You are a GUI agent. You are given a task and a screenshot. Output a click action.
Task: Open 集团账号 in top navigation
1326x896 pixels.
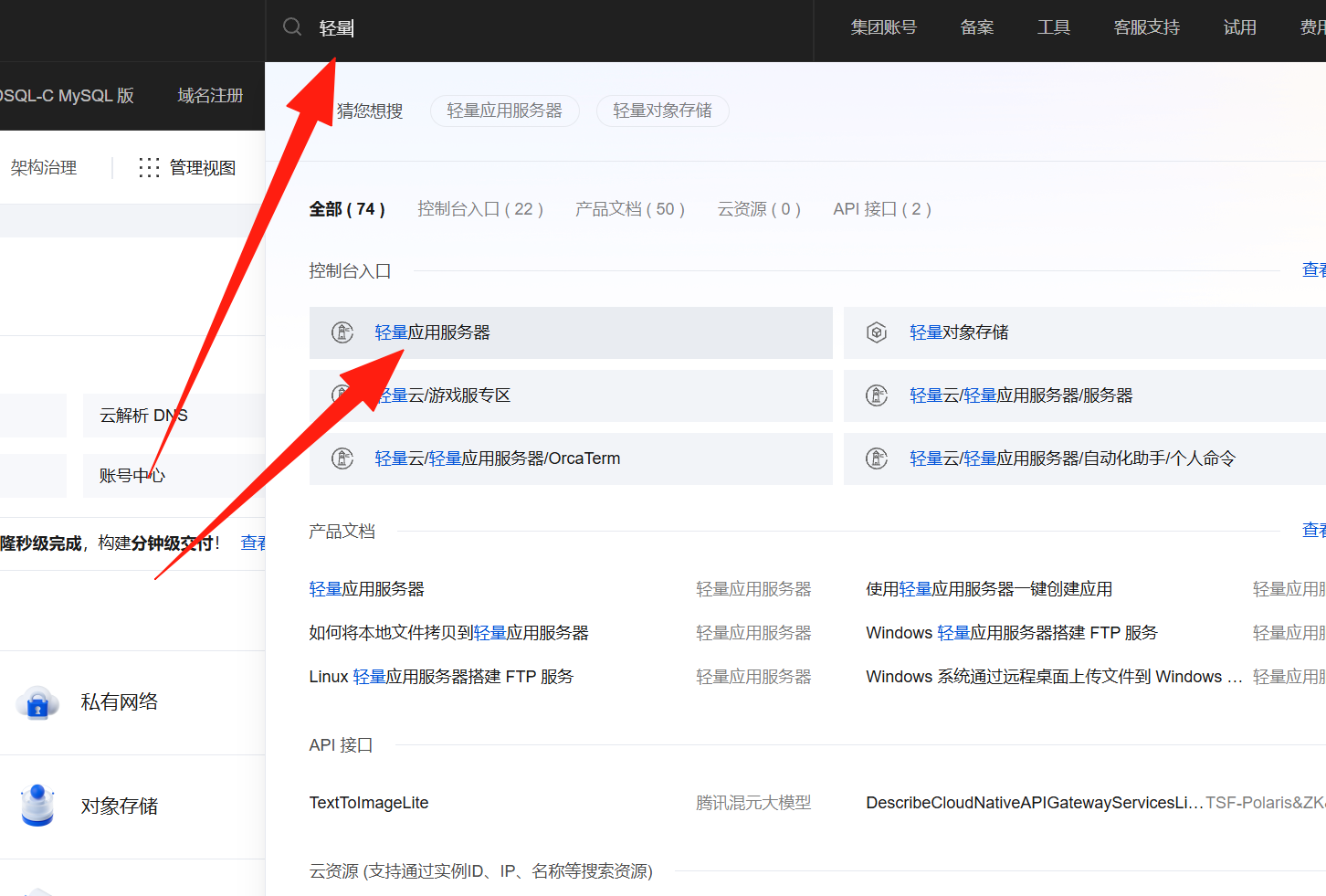883,27
